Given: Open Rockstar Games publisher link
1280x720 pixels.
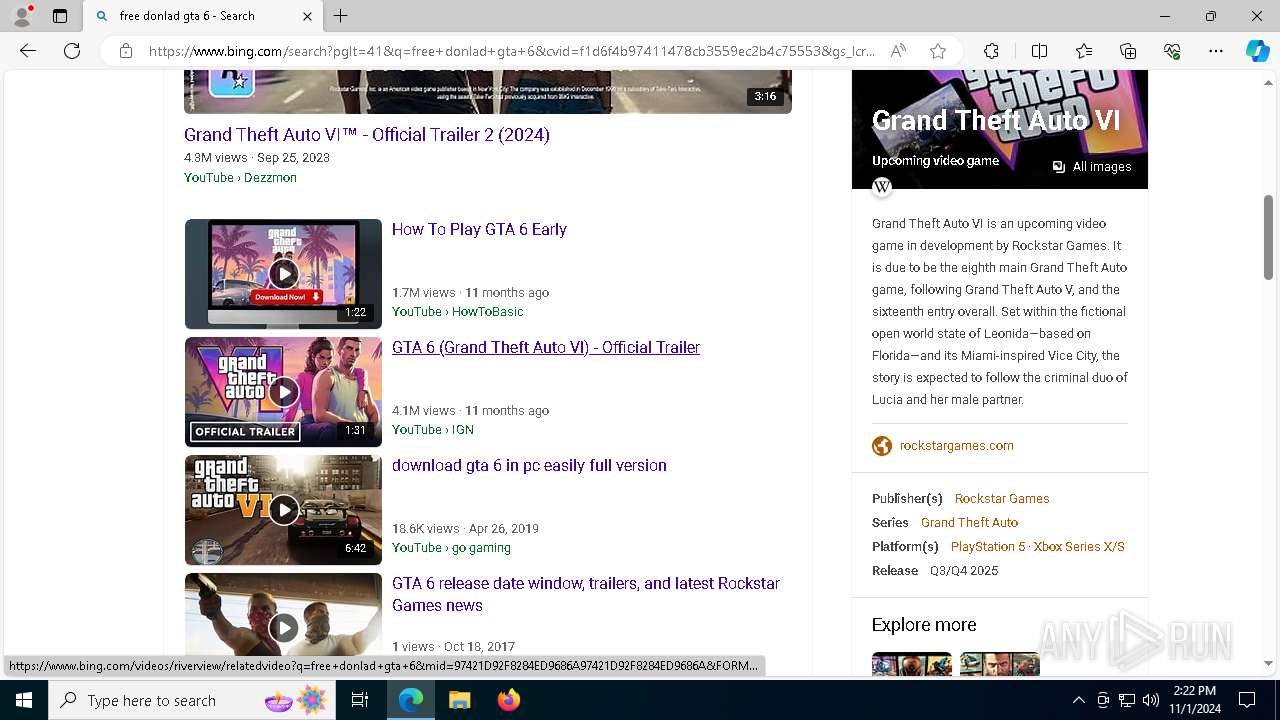Looking at the screenshot, I should click(x=1002, y=498).
